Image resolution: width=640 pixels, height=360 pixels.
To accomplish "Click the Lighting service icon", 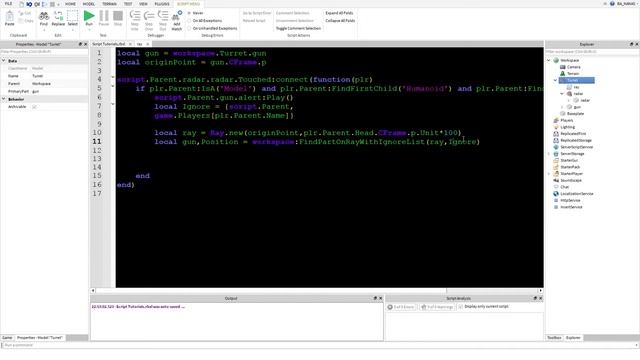I will 556,127.
